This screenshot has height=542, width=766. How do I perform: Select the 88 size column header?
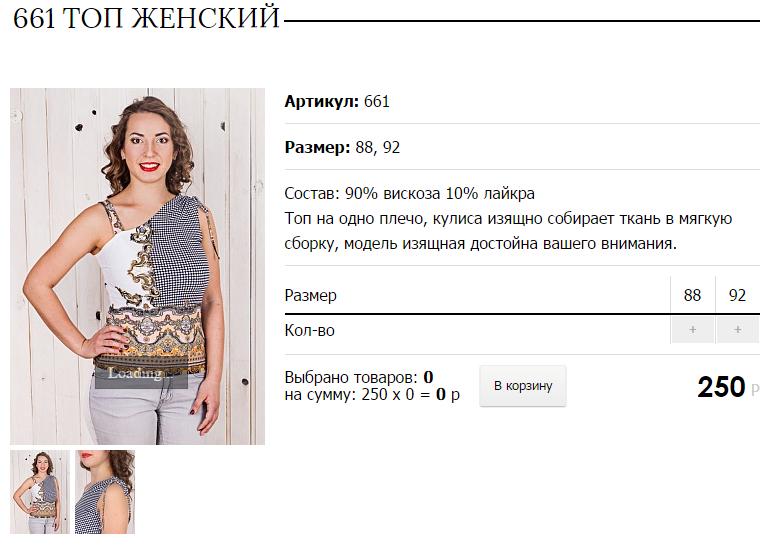click(x=693, y=295)
